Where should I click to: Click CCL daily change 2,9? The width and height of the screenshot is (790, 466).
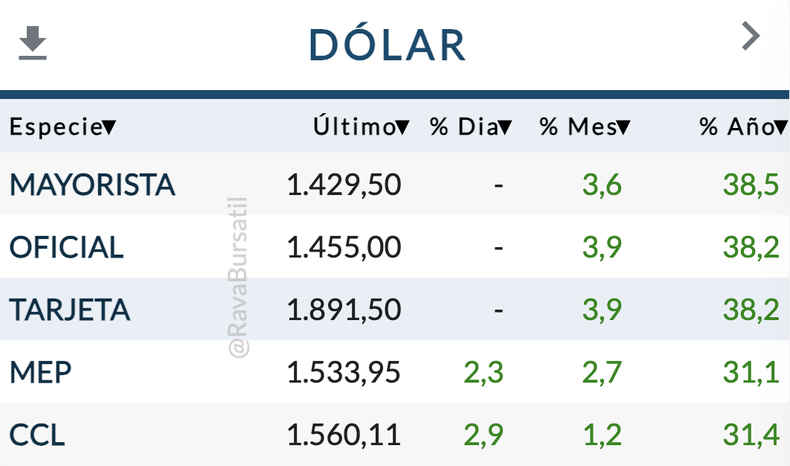(x=483, y=435)
